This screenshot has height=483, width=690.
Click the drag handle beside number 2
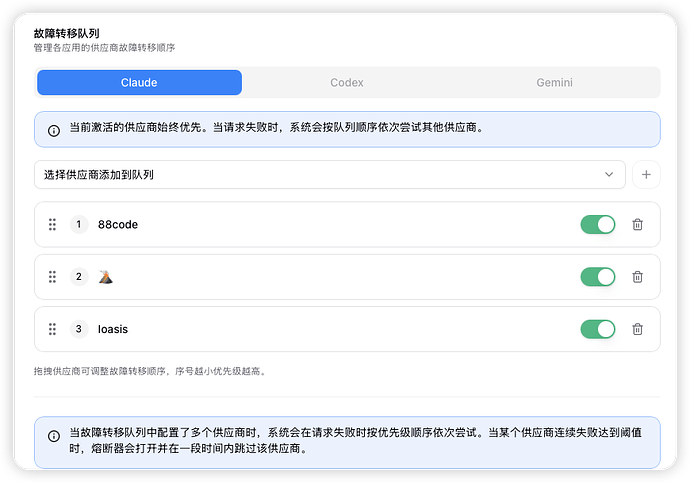(x=52, y=277)
